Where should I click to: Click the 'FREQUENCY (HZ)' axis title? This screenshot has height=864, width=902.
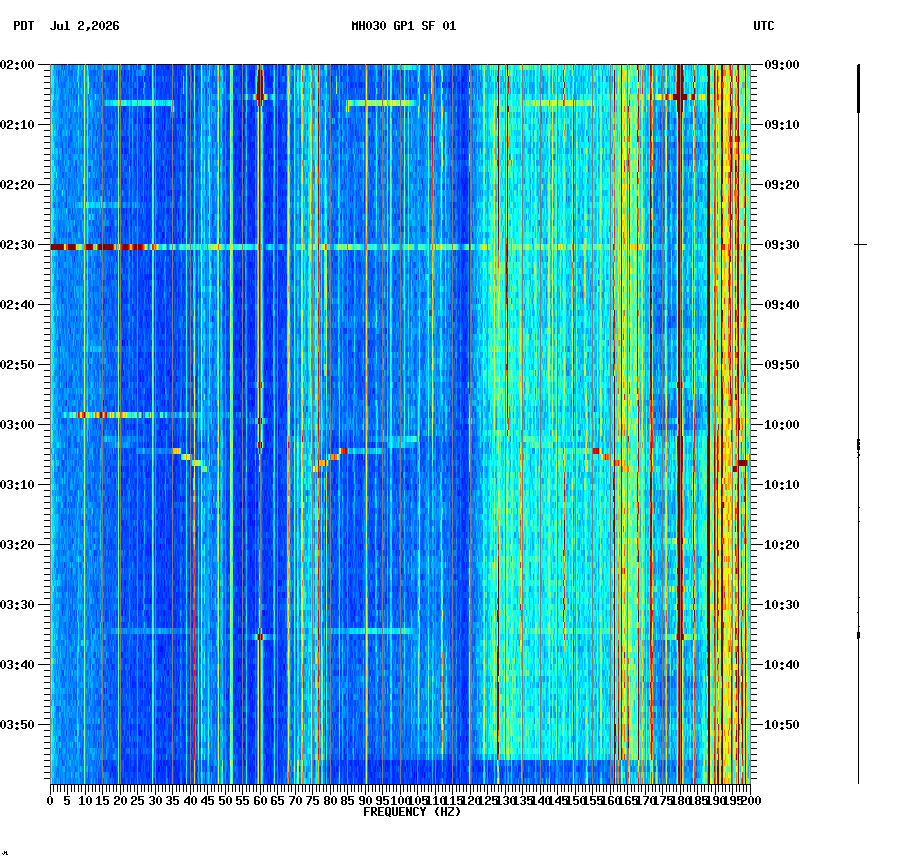(x=412, y=812)
